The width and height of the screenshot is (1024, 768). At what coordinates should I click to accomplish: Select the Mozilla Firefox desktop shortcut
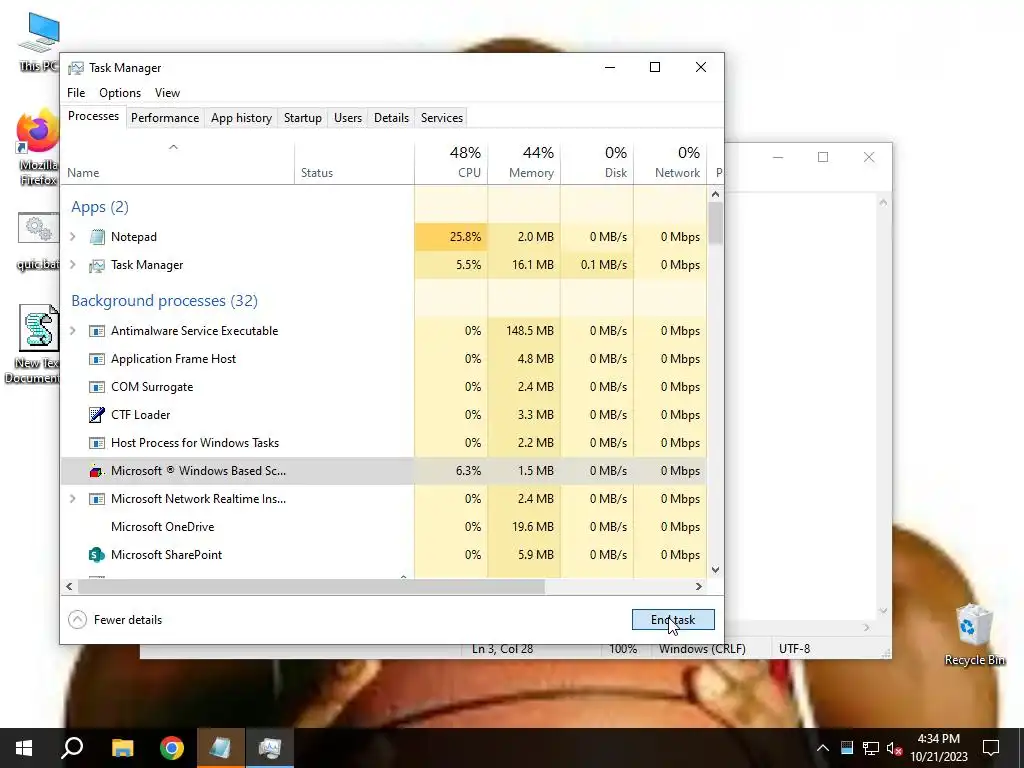pos(38,149)
